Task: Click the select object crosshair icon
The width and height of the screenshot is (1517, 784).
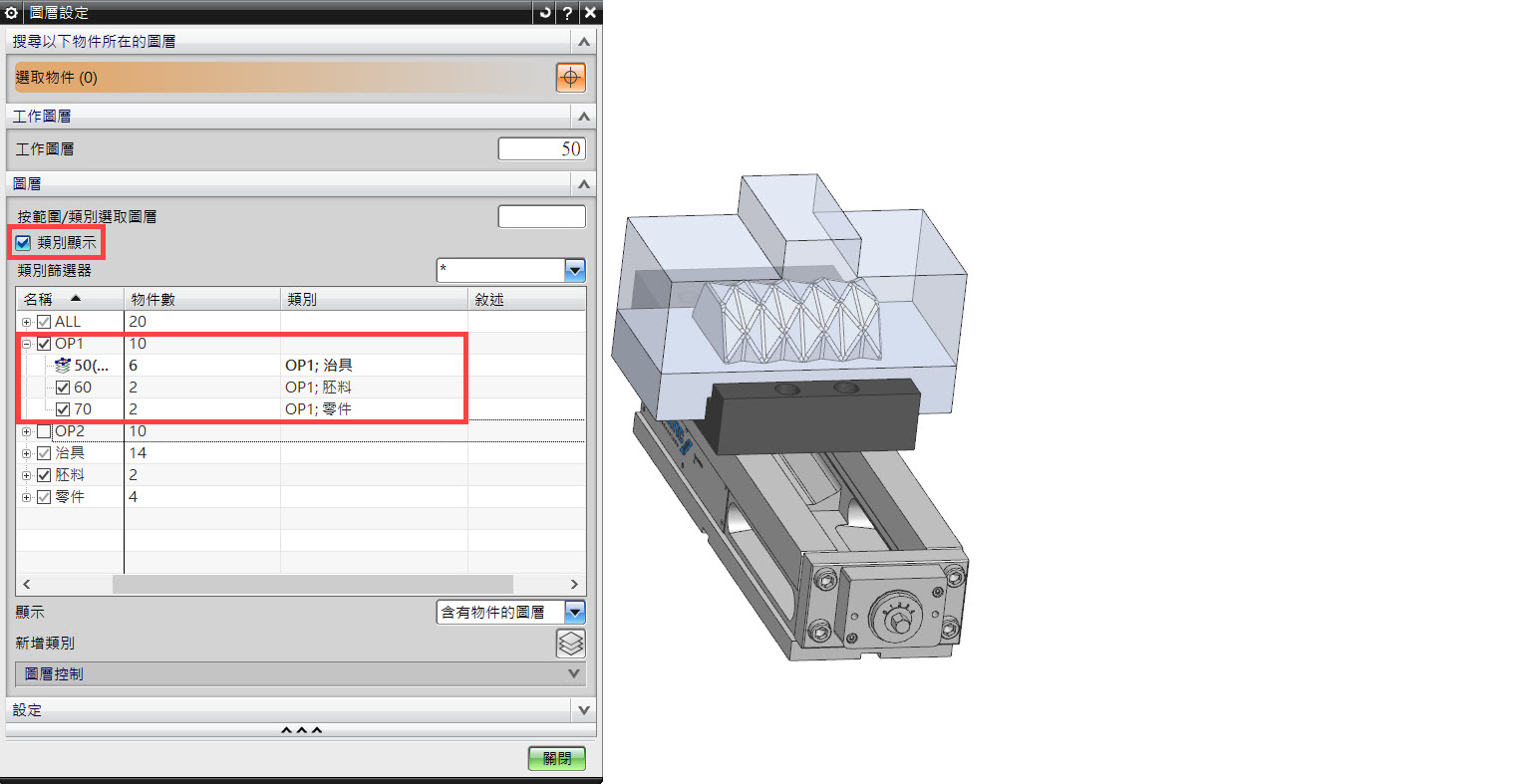Action: tap(570, 77)
